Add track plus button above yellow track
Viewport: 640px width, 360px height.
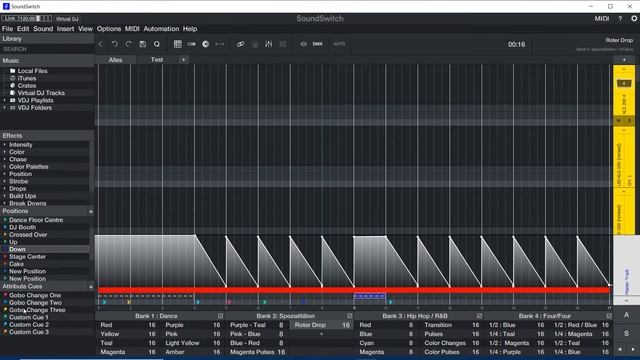pos(624,60)
